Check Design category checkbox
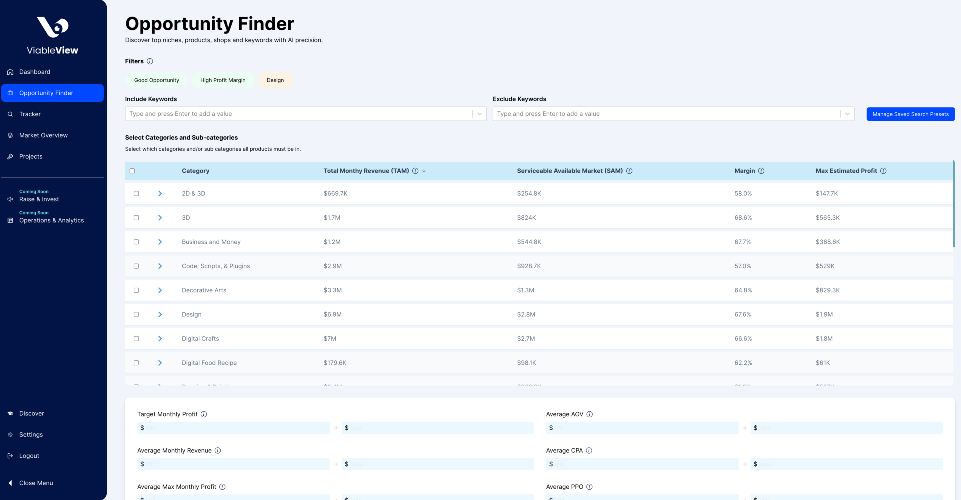961x500 pixels. point(136,314)
